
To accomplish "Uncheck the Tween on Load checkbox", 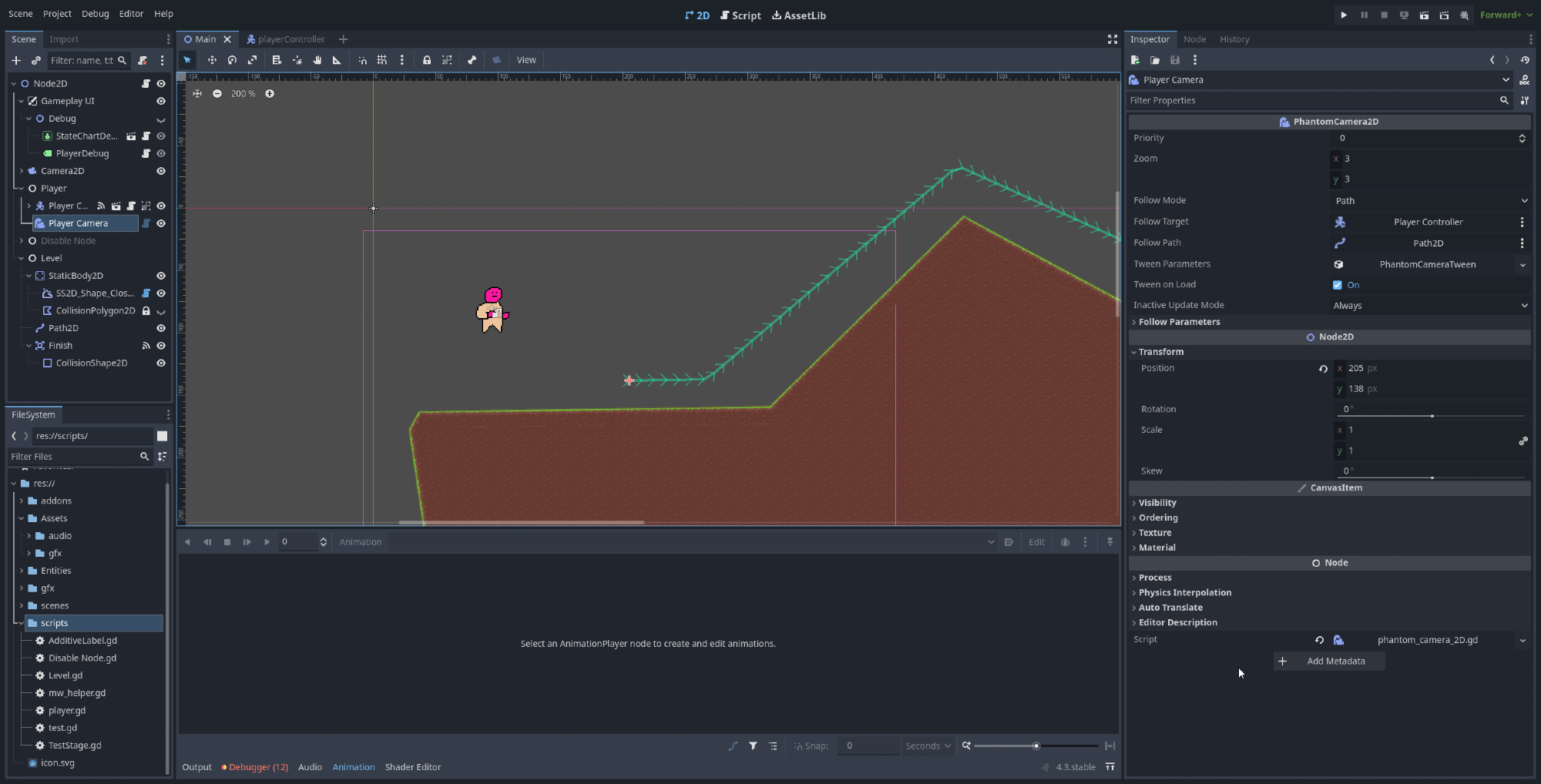I will click(1338, 285).
